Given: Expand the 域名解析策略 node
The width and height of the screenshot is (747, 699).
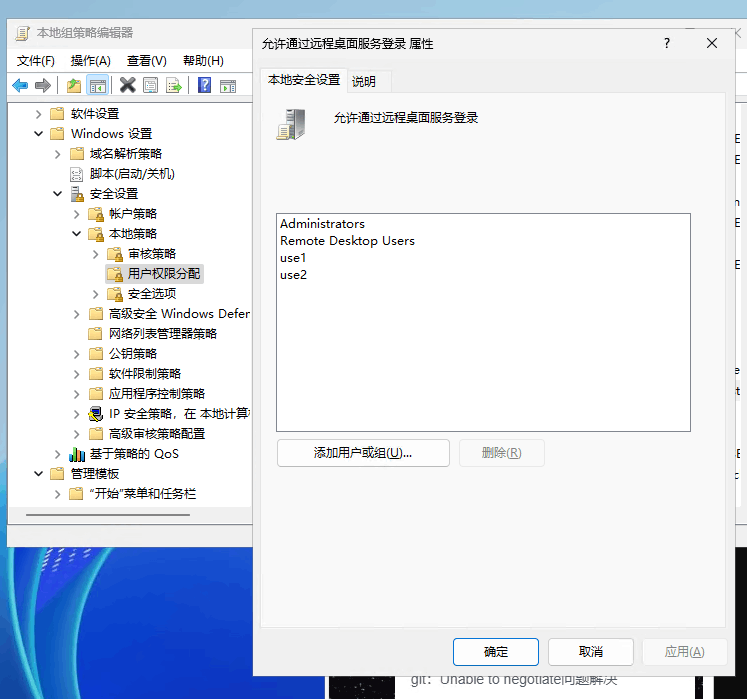Looking at the screenshot, I should point(58,154).
